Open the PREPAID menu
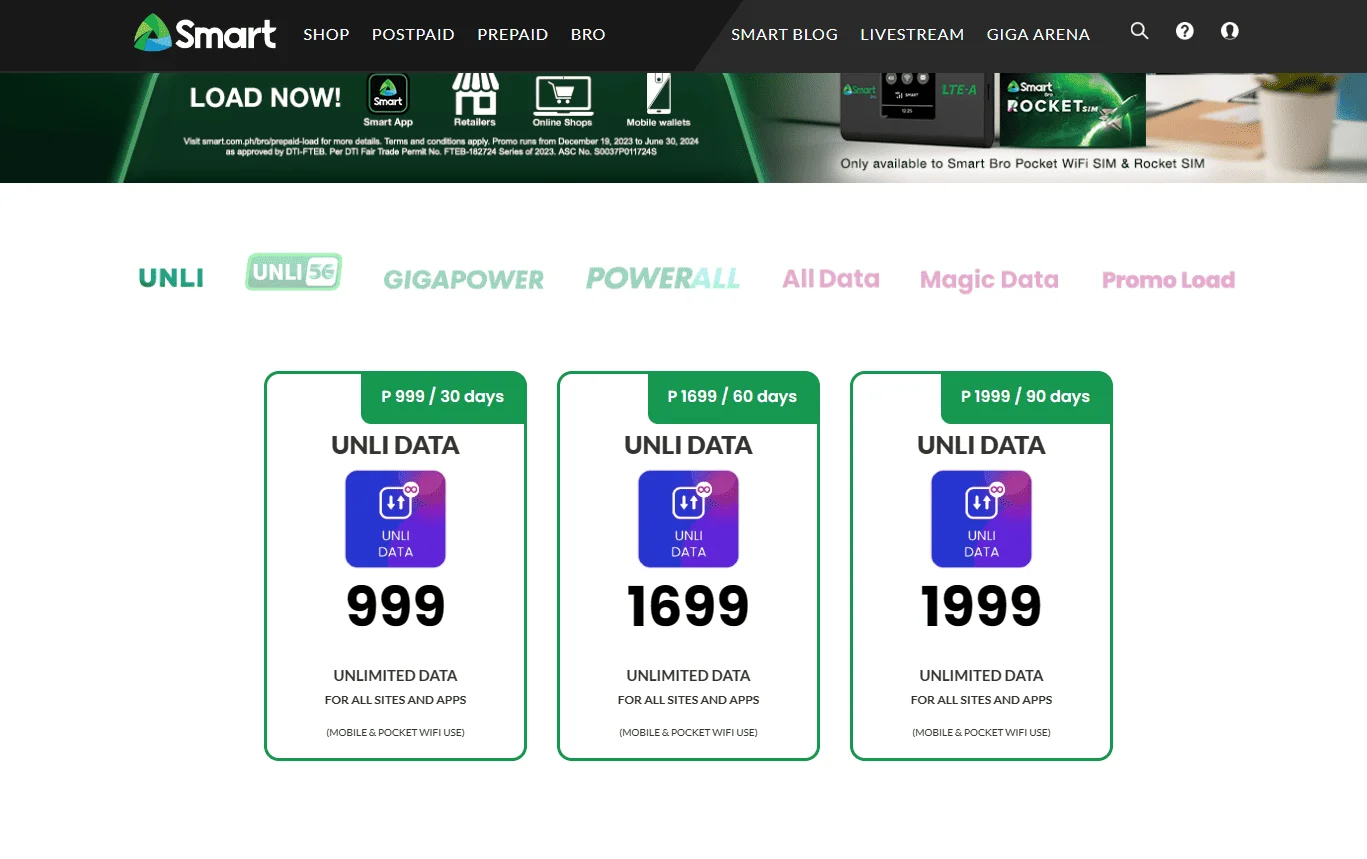Viewport: 1367px width, 859px height. 512,34
